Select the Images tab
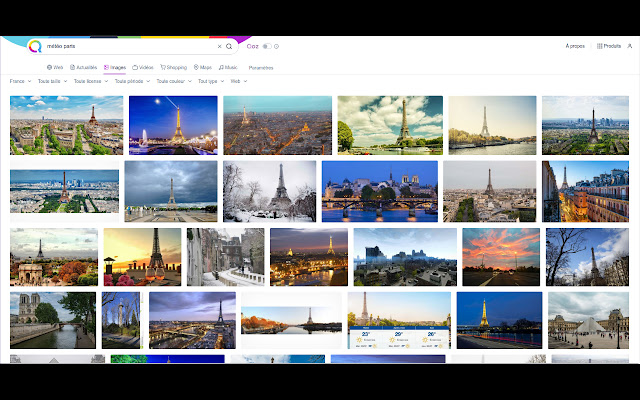This screenshot has width=640, height=400. (115, 67)
